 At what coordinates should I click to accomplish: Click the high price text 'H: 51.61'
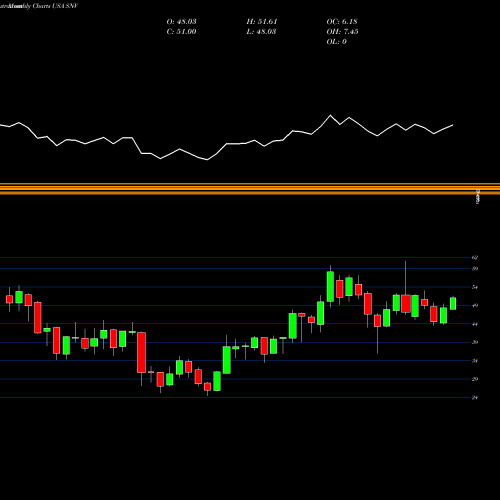tap(262, 22)
